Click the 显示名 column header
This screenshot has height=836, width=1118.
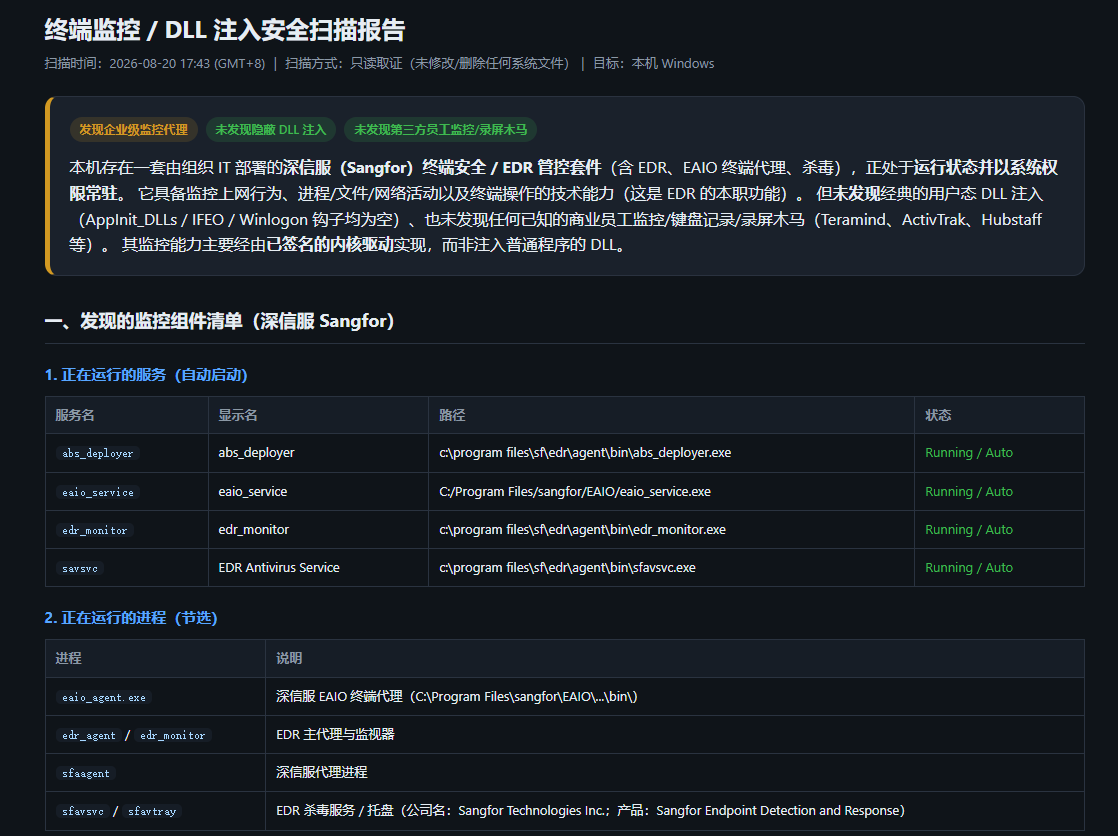tap(238, 415)
